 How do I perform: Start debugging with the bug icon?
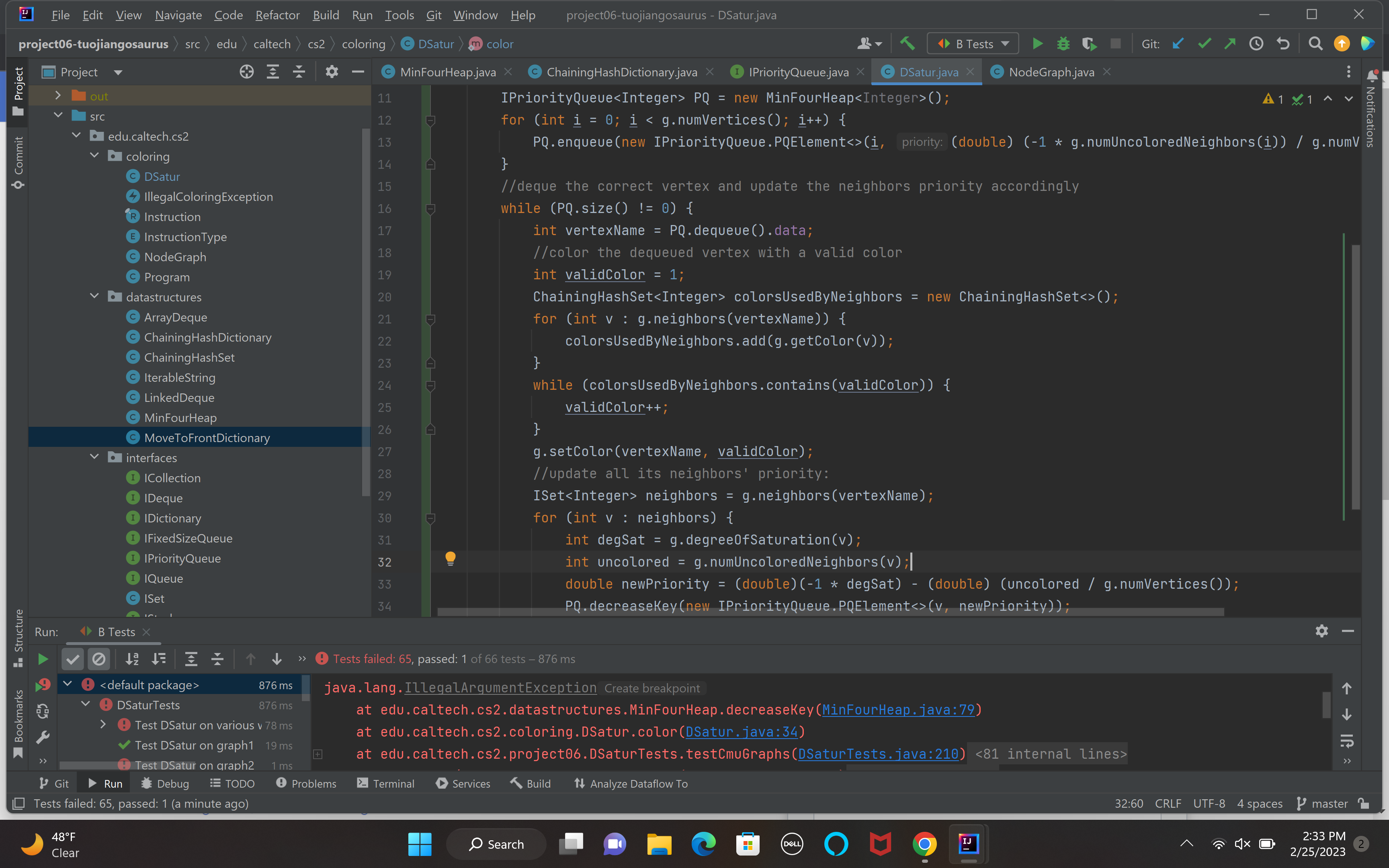click(x=1063, y=44)
